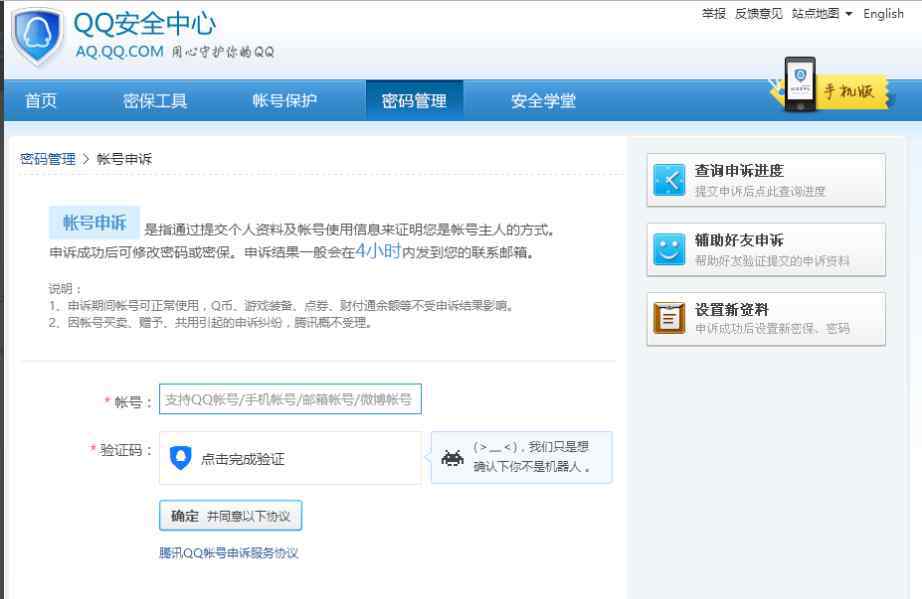Click the 查询申诉进度 progress query icon
Image resolution: width=922 pixels, height=599 pixels.
667,180
